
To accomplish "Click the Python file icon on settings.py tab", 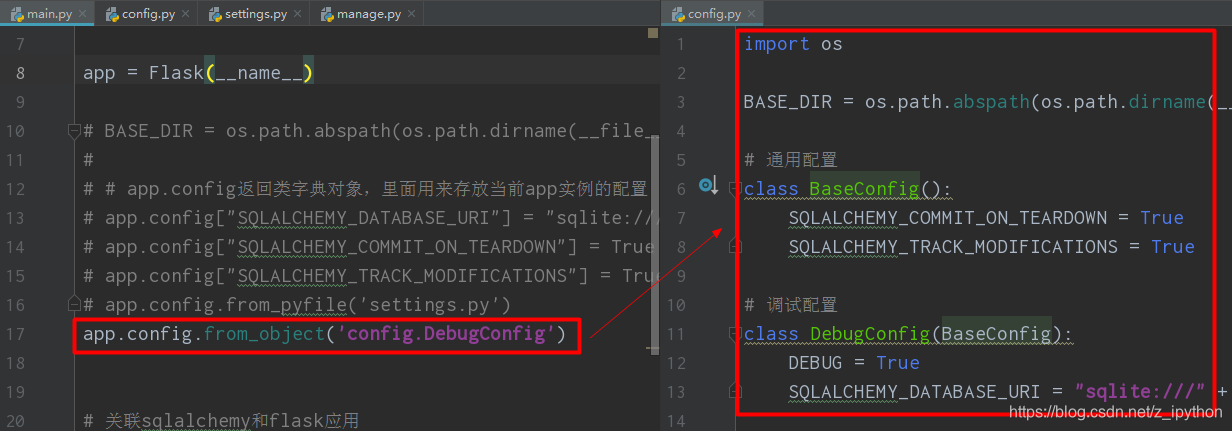I will (x=217, y=14).
